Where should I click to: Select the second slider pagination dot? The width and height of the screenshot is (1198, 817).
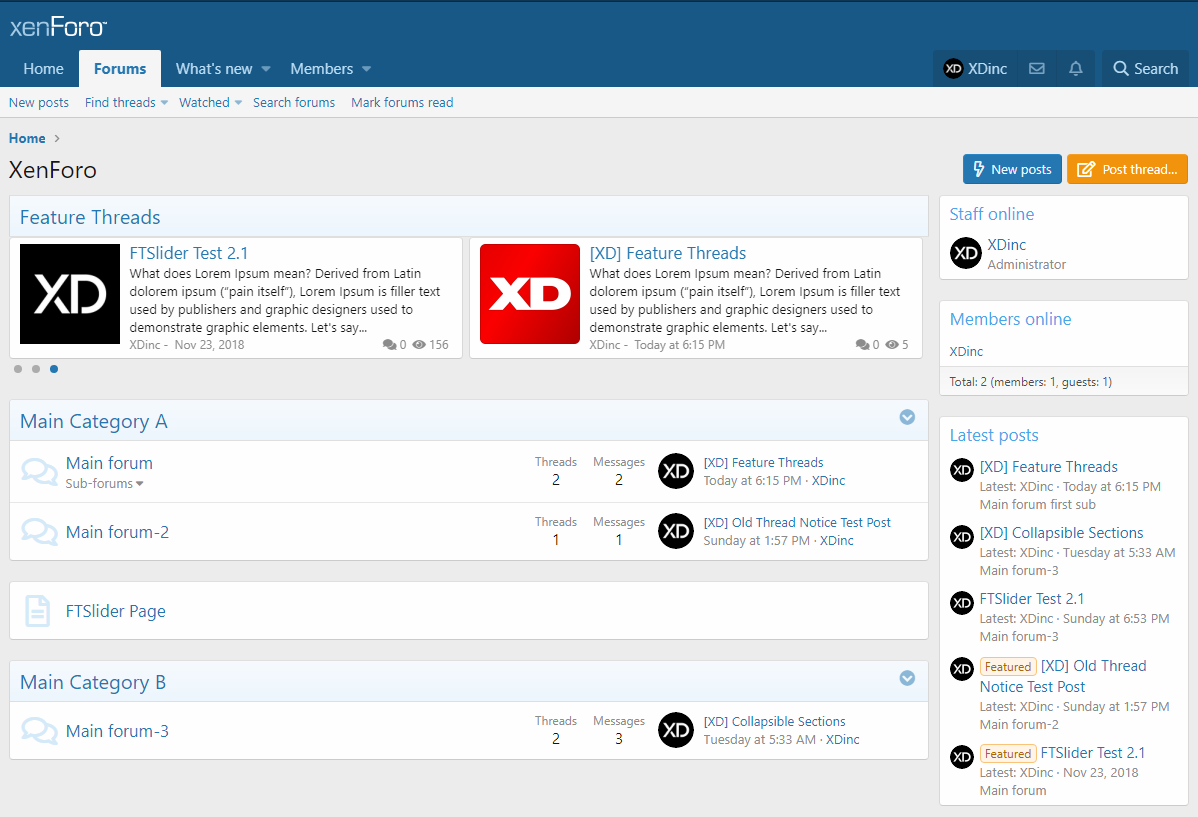point(36,369)
